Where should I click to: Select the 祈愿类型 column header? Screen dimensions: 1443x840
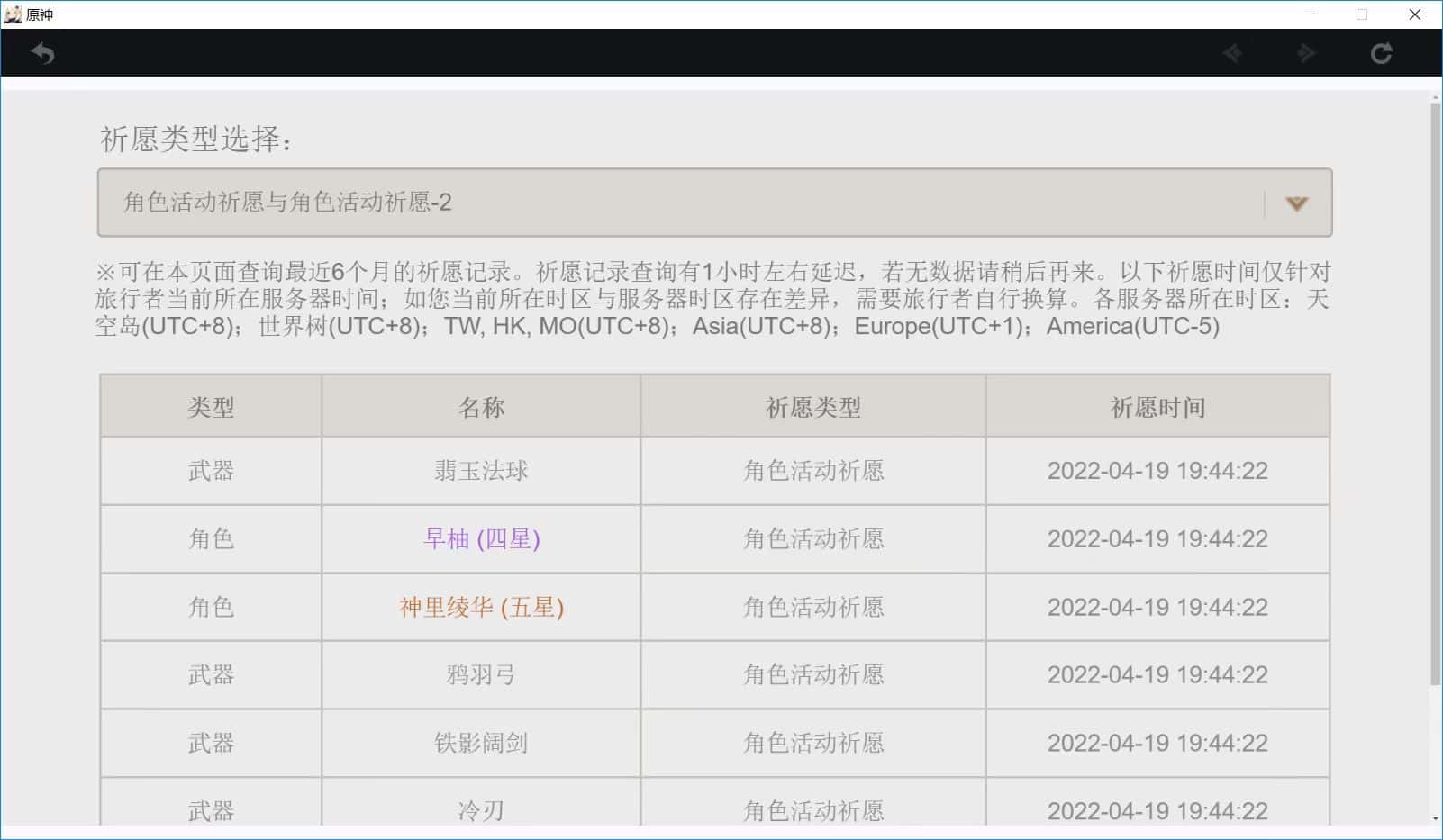tap(813, 407)
